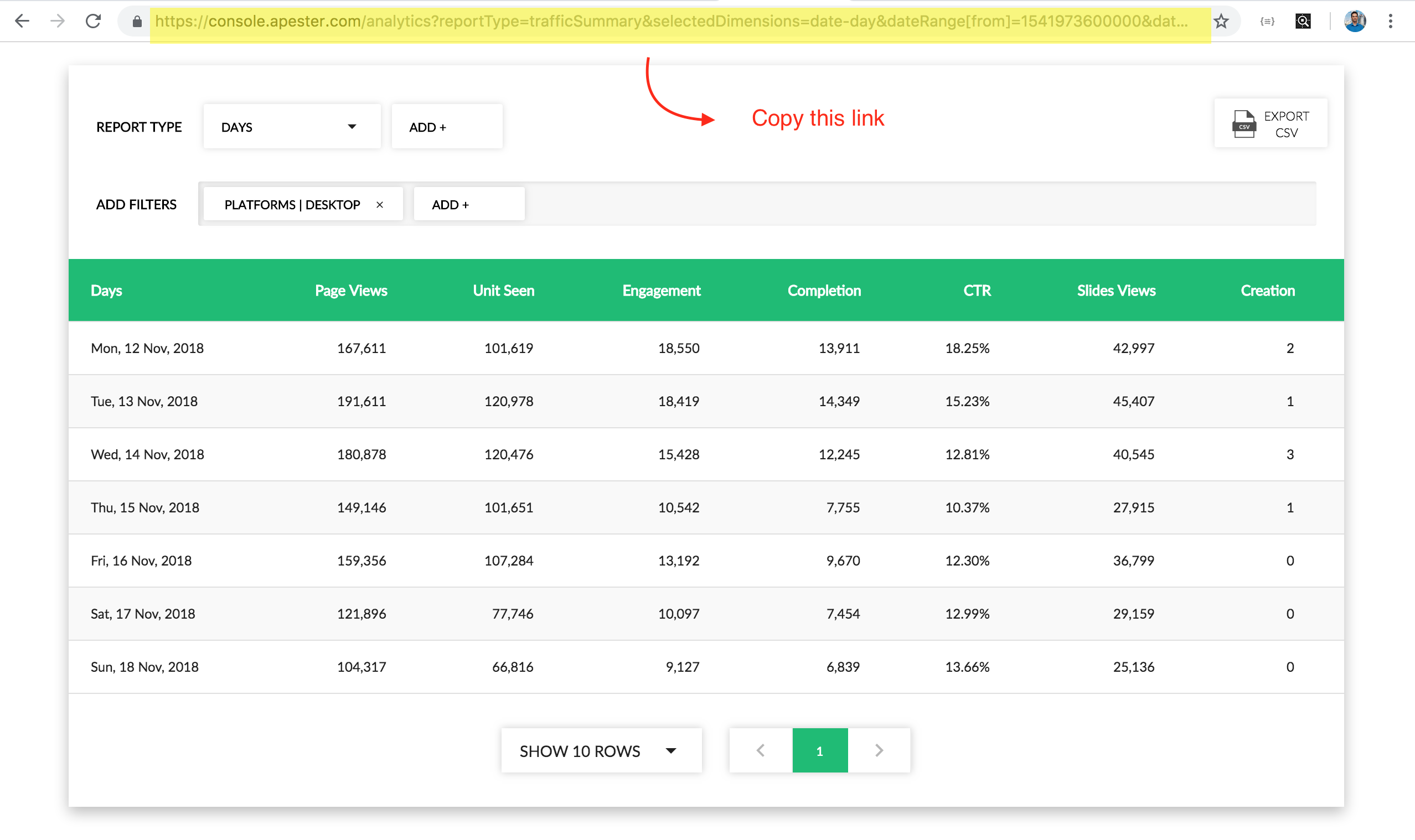Image resolution: width=1415 pixels, height=840 pixels.
Task: Open the magnifier extension icon
Action: click(1303, 22)
